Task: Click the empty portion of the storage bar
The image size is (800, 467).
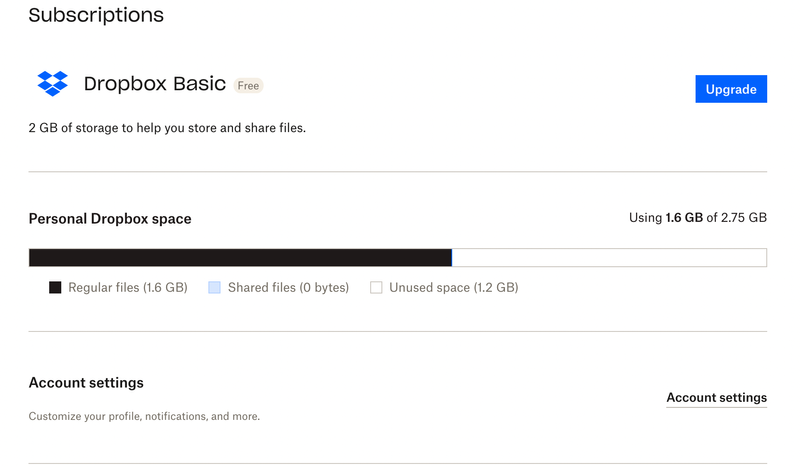Action: [608, 258]
